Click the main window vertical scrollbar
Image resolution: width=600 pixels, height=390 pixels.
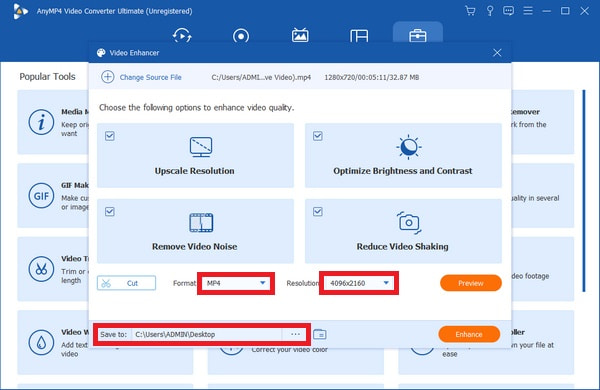[x=584, y=191]
